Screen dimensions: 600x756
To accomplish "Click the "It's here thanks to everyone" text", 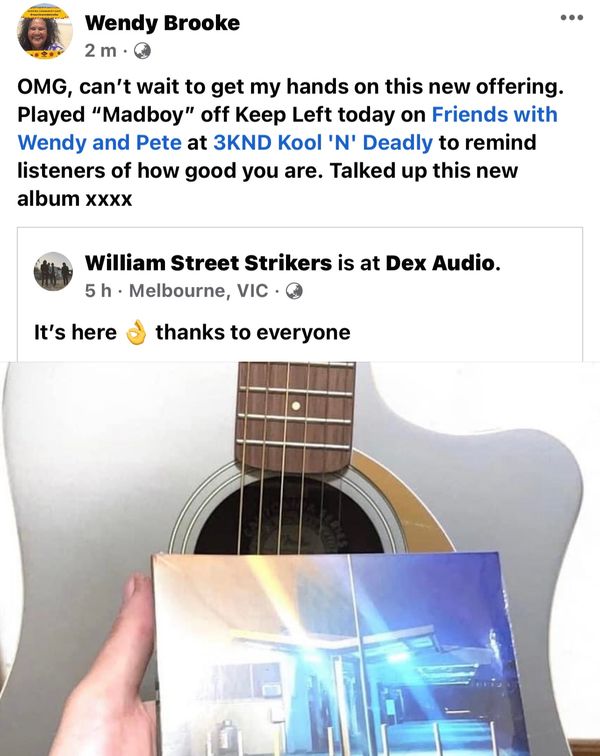I will (192, 332).
